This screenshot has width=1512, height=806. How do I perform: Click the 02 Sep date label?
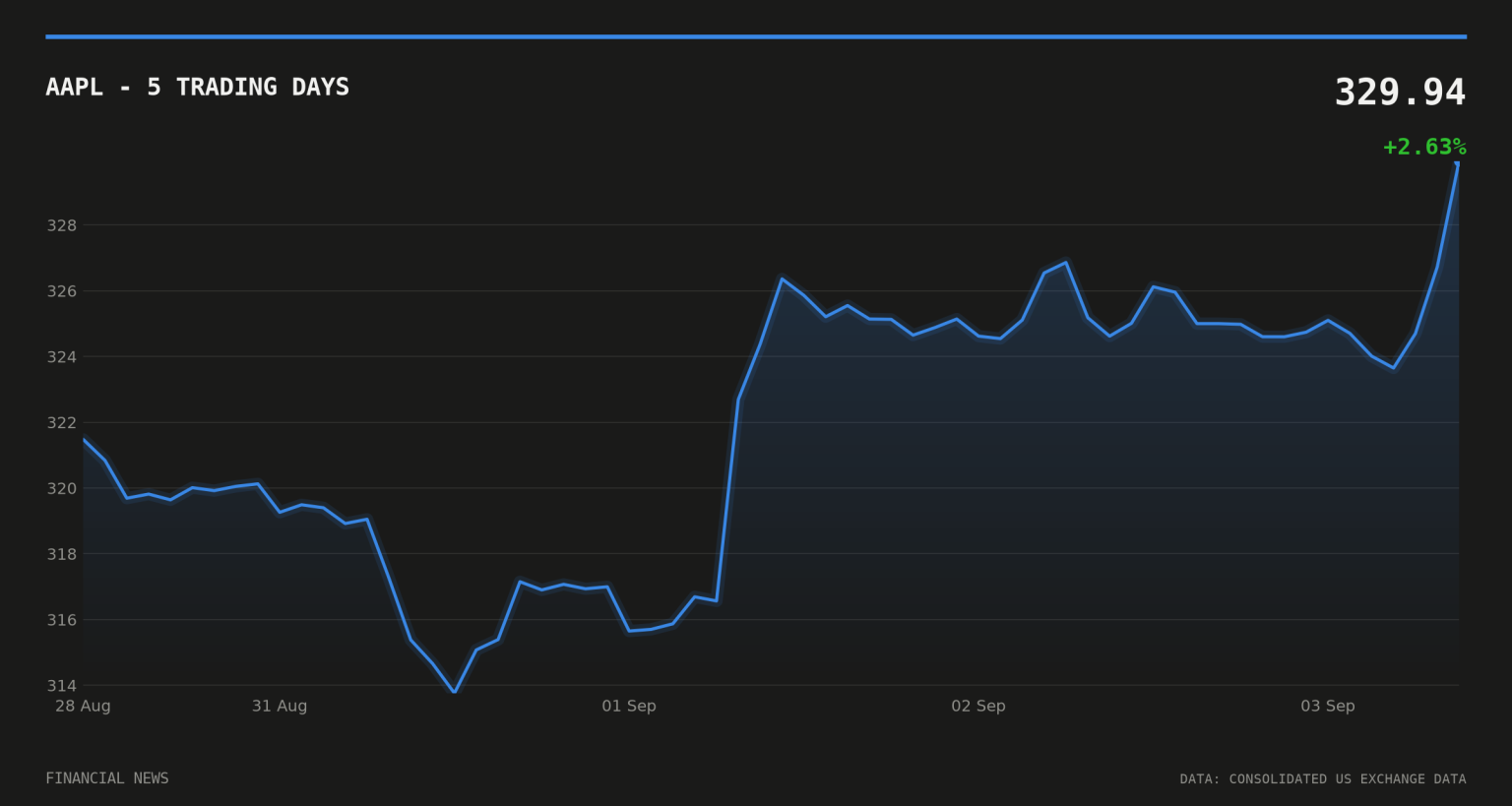click(978, 706)
